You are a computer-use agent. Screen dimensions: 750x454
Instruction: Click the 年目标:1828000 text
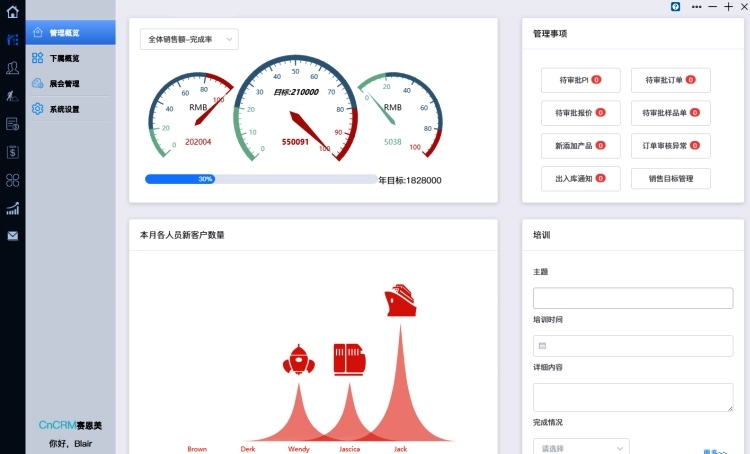pos(410,180)
